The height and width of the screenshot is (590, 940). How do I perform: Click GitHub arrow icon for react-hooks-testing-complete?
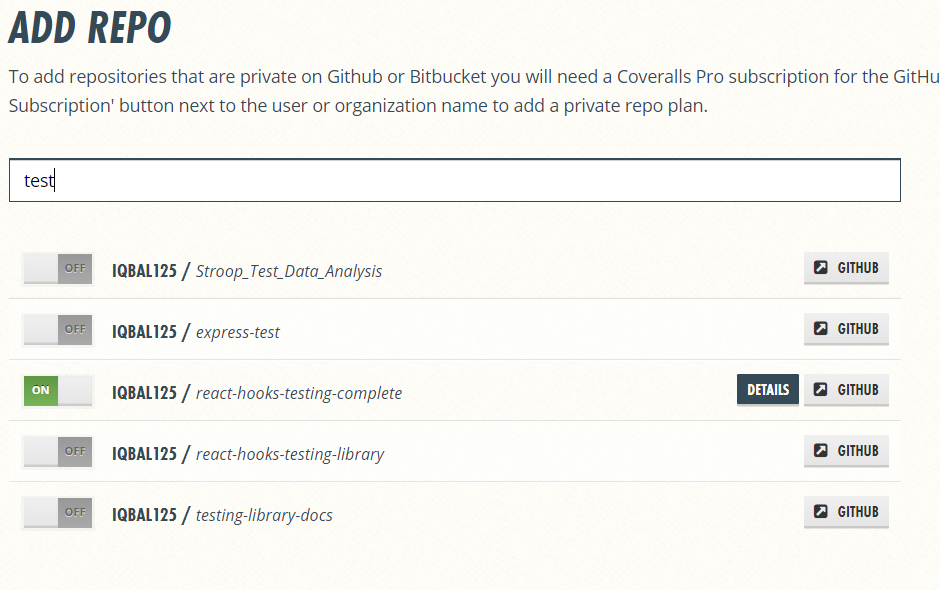point(820,390)
